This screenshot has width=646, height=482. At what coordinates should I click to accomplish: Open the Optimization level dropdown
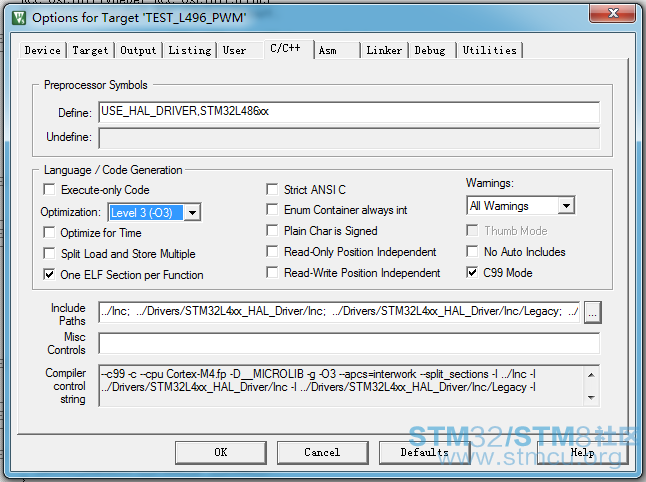click(192, 213)
